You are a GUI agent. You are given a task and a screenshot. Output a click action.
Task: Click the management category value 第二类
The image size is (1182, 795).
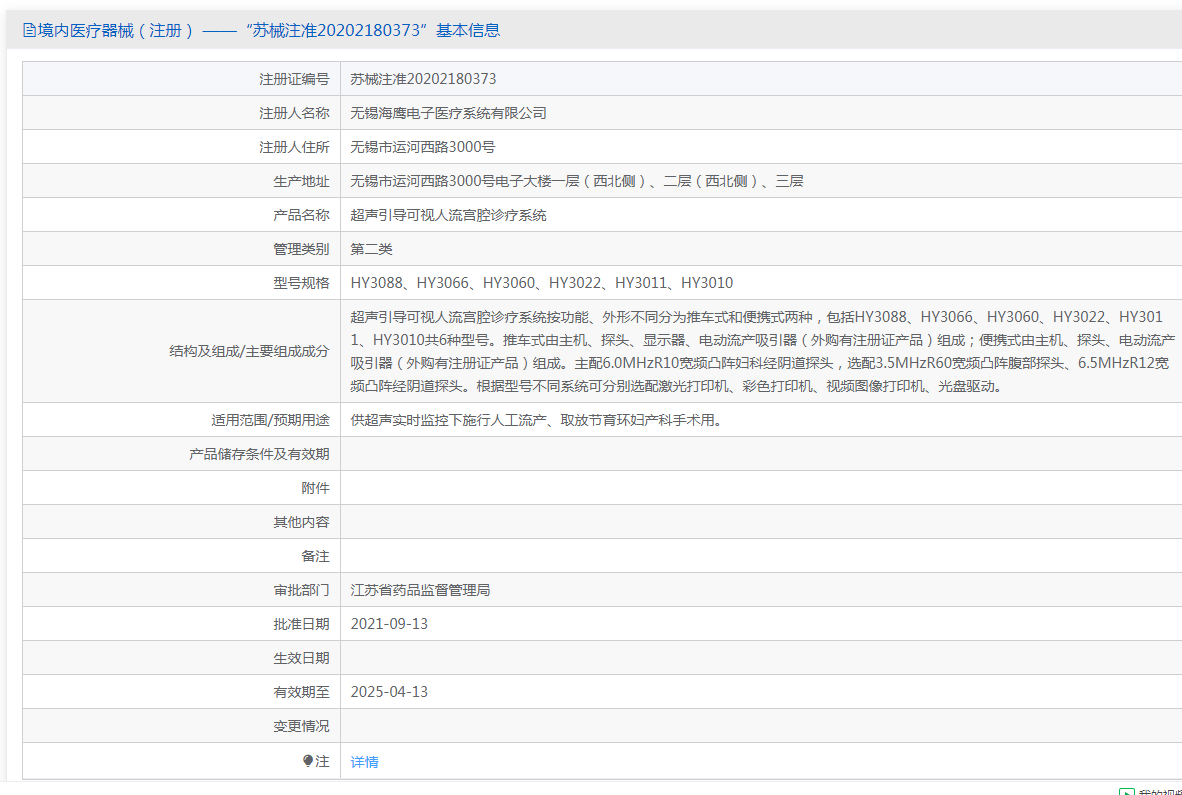click(x=371, y=249)
